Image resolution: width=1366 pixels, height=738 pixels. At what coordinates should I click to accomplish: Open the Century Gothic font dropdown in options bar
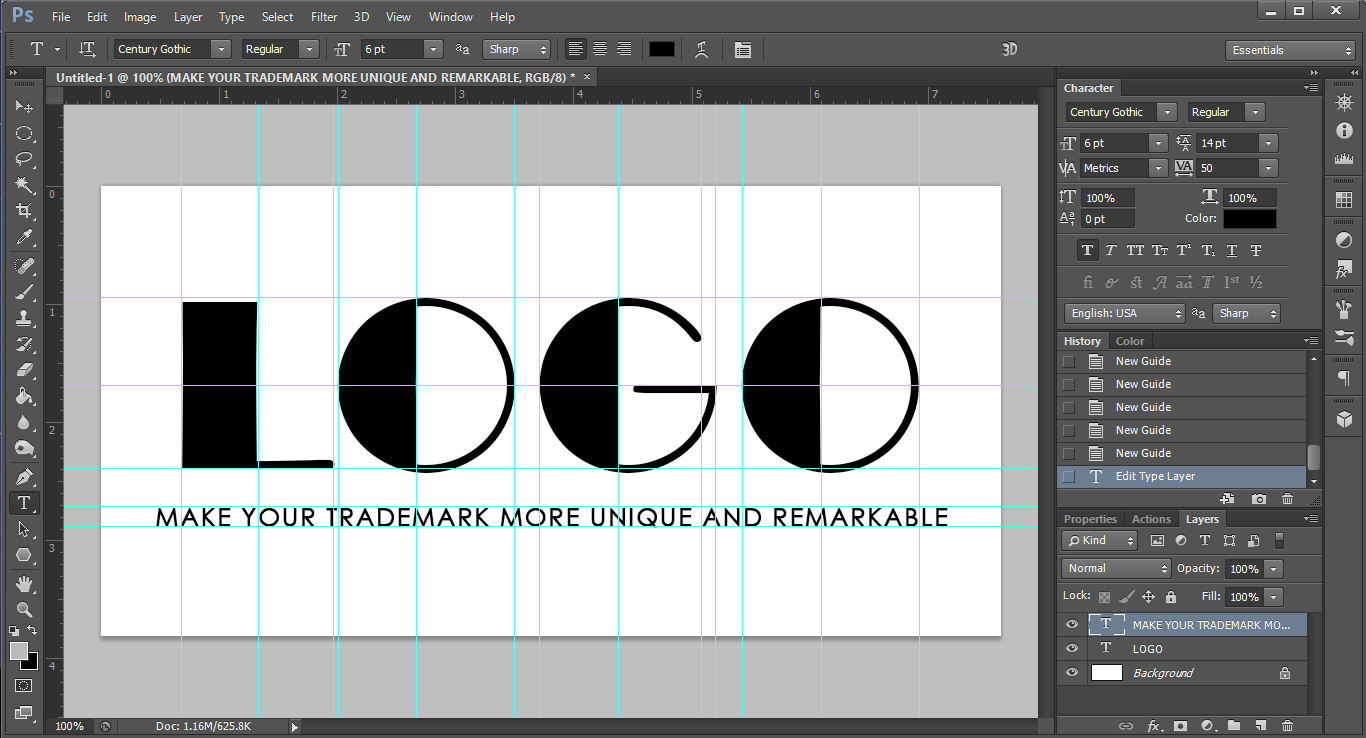pyautogui.click(x=221, y=49)
